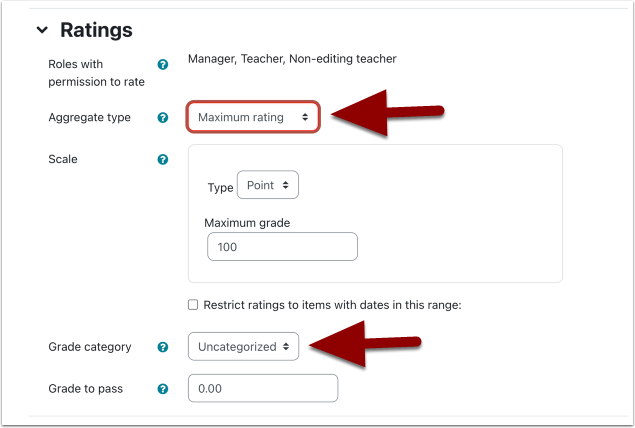
Task: Open the Grade to pass help icon
Action: 163,389
